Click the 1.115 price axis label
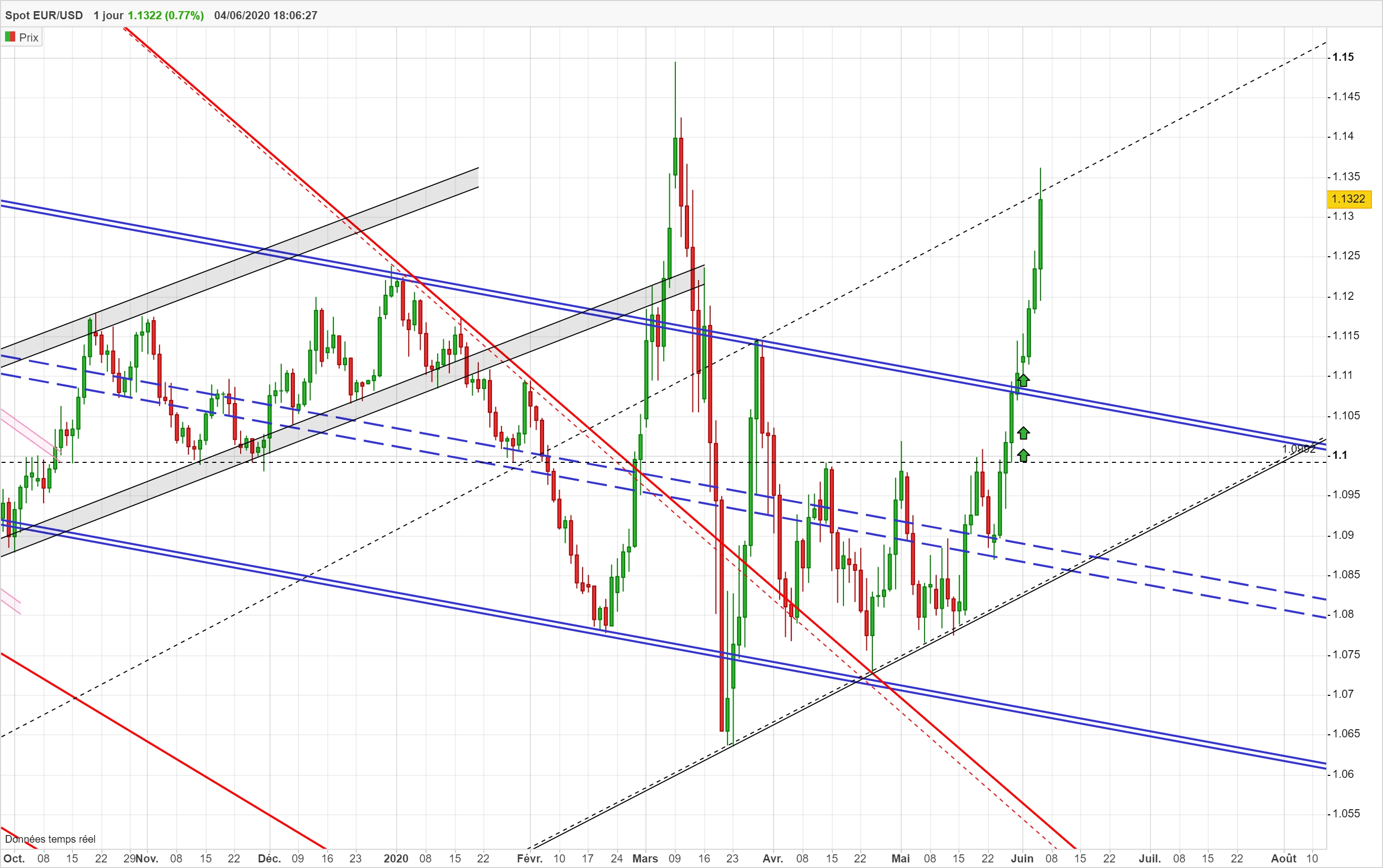1383x868 pixels. coord(1346,335)
